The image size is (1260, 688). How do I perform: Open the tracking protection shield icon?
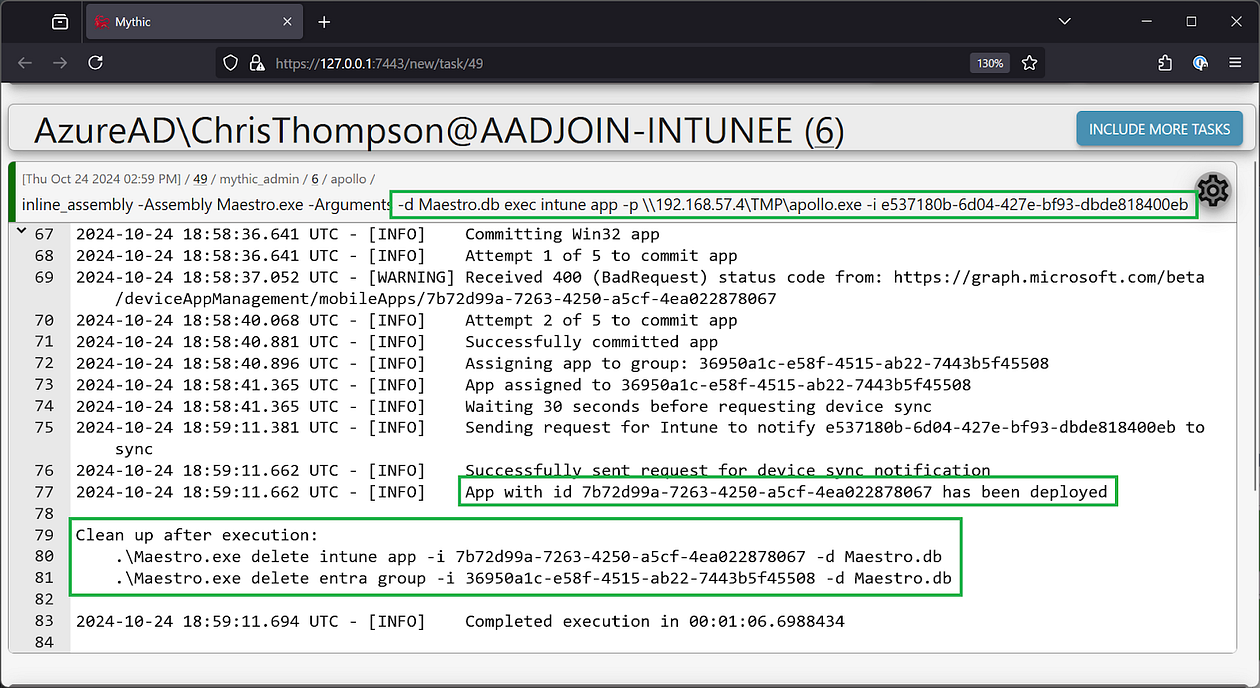[230, 63]
